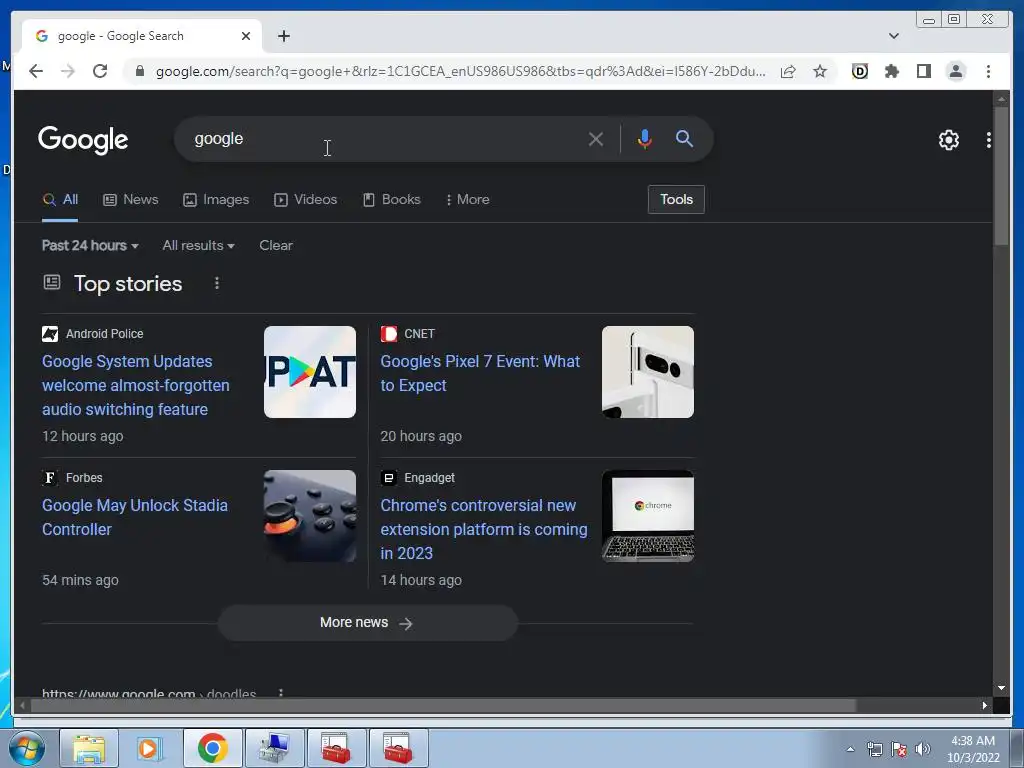This screenshot has height=768, width=1024.
Task: Open Chrome's controversial extension platform article
Action: tap(484, 529)
